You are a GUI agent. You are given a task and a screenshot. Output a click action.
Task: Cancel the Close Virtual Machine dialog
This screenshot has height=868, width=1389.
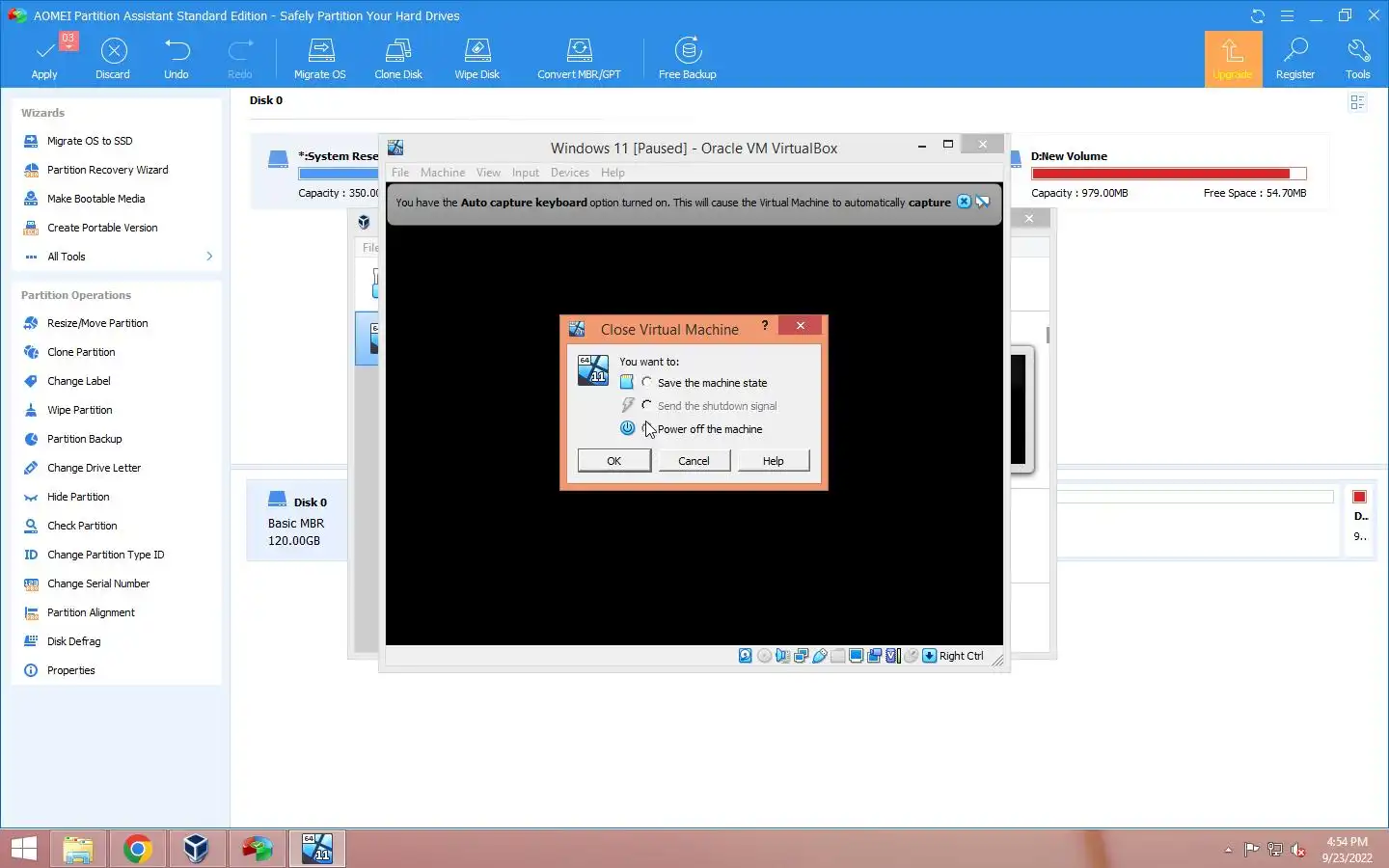[694, 461]
